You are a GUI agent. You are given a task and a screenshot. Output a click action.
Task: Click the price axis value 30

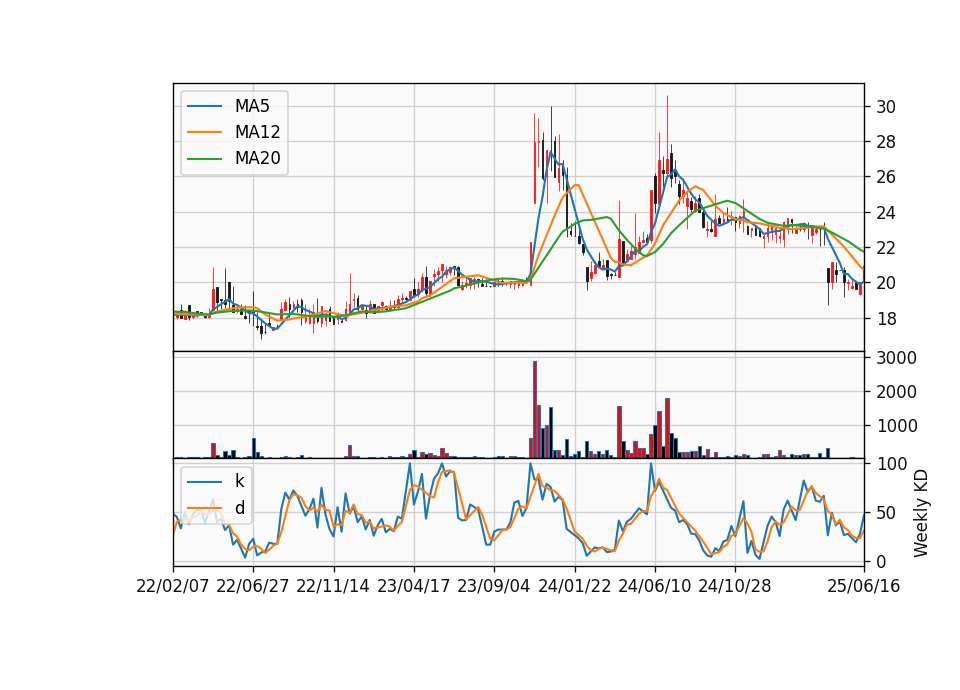(886, 107)
